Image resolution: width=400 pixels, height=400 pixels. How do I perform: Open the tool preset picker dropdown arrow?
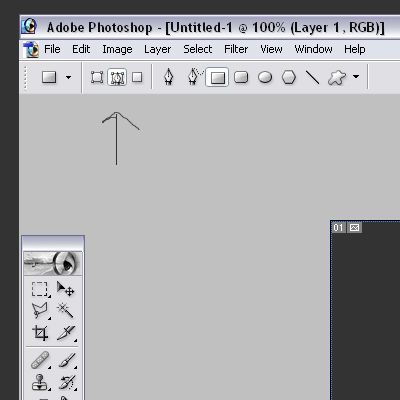[x=68, y=77]
